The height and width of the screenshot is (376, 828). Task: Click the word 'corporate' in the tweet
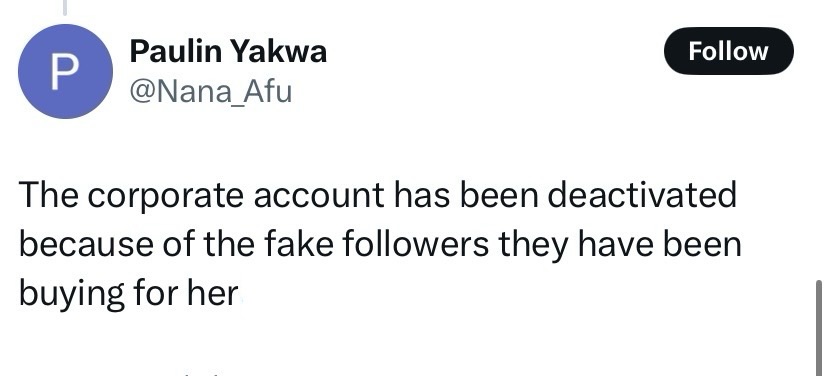click(x=165, y=196)
